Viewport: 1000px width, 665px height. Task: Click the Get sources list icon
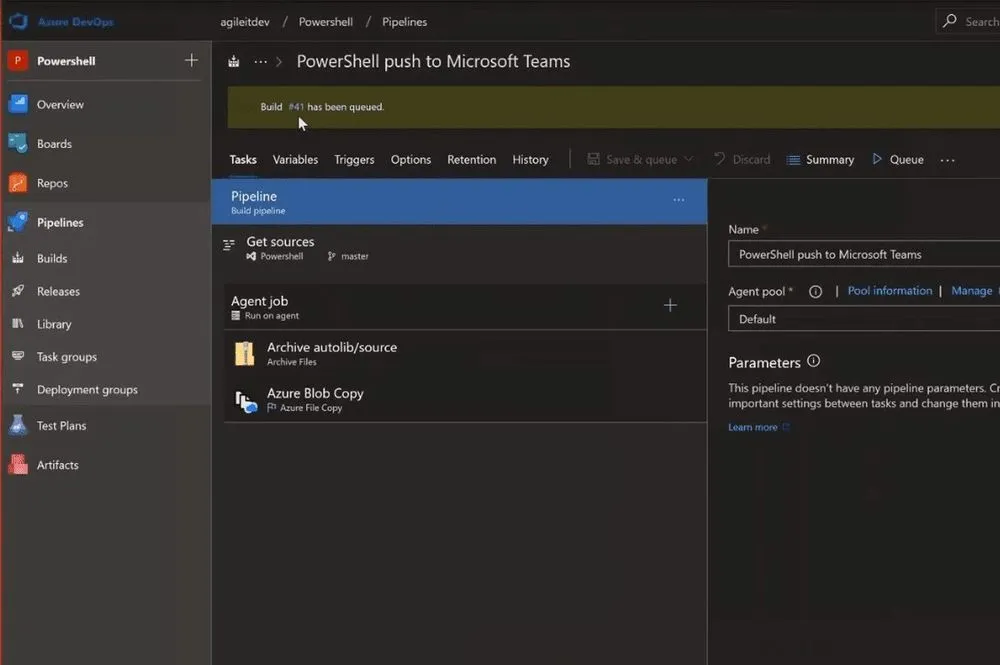[x=229, y=245]
